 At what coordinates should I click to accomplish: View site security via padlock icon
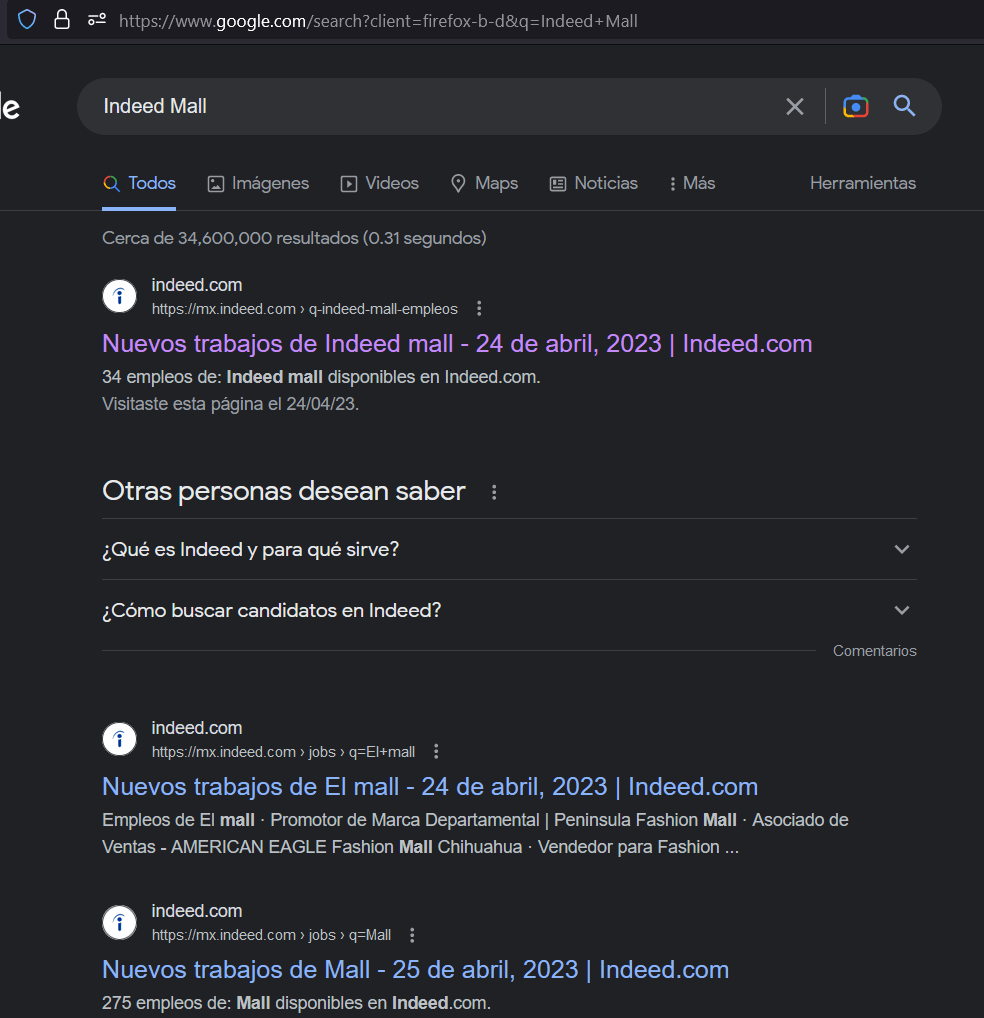coord(62,19)
